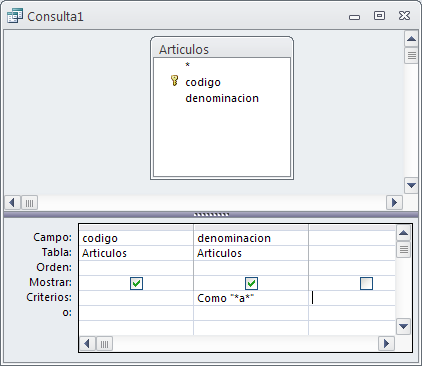Check the Mostrar box in the empty third column
This screenshot has height=366, width=422.
point(366,284)
